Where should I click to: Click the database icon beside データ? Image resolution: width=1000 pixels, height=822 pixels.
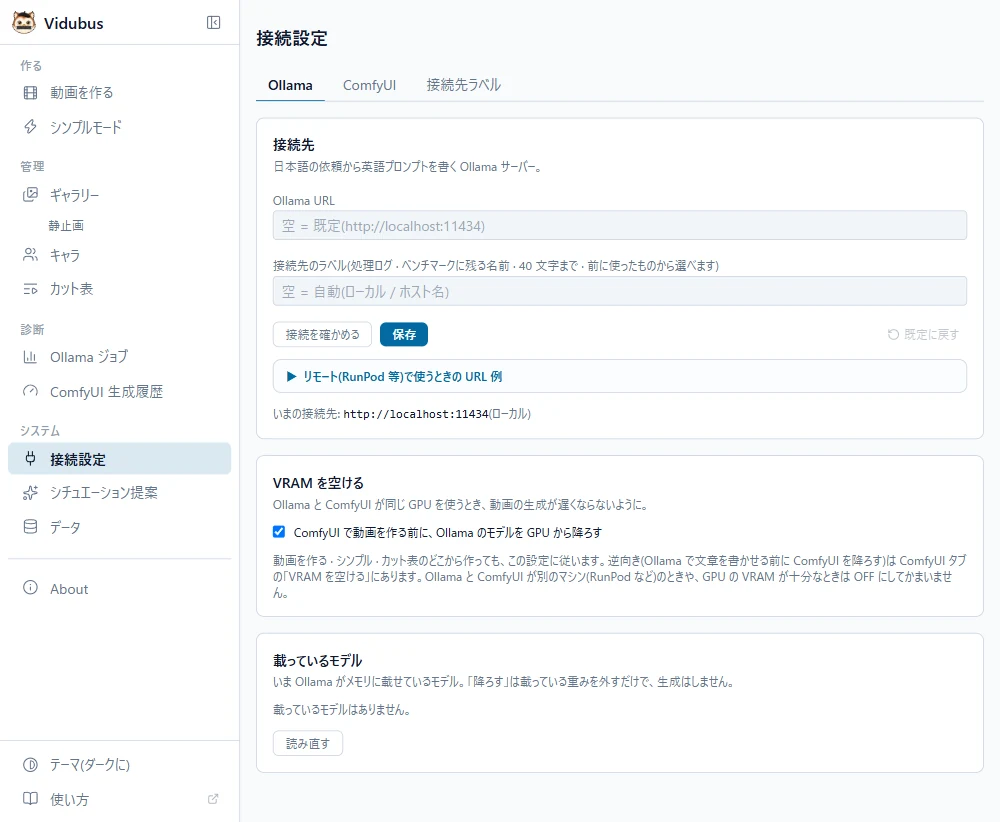30,527
